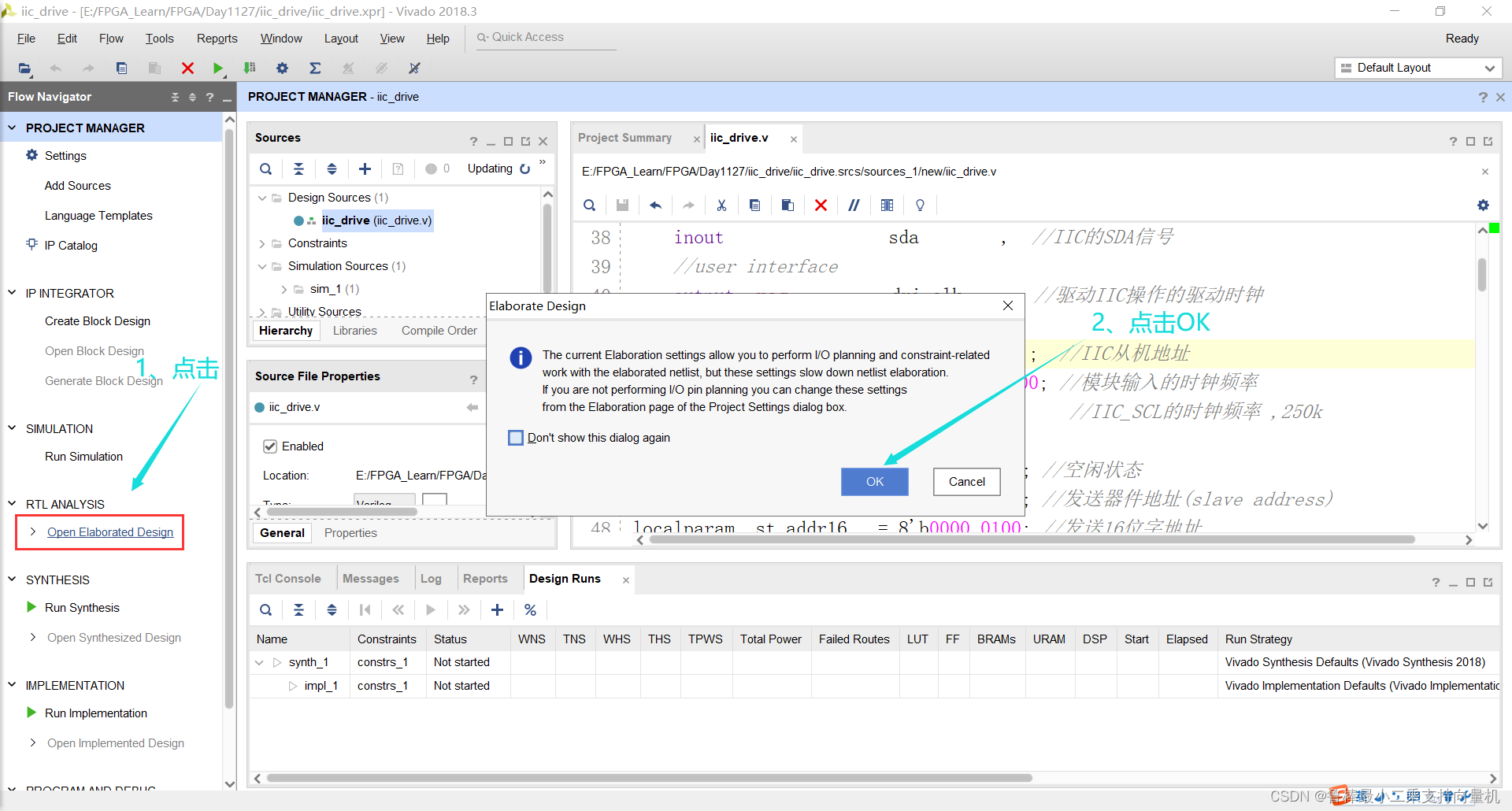
Task: Toggle the Enabled checkbox in file properties
Action: pos(270,446)
